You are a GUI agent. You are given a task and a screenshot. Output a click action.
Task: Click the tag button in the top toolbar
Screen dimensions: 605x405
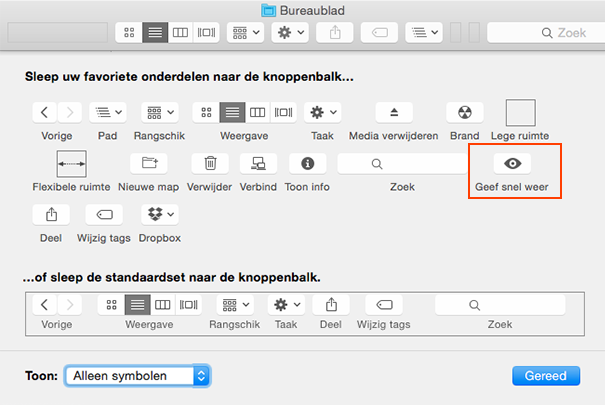coord(379,32)
